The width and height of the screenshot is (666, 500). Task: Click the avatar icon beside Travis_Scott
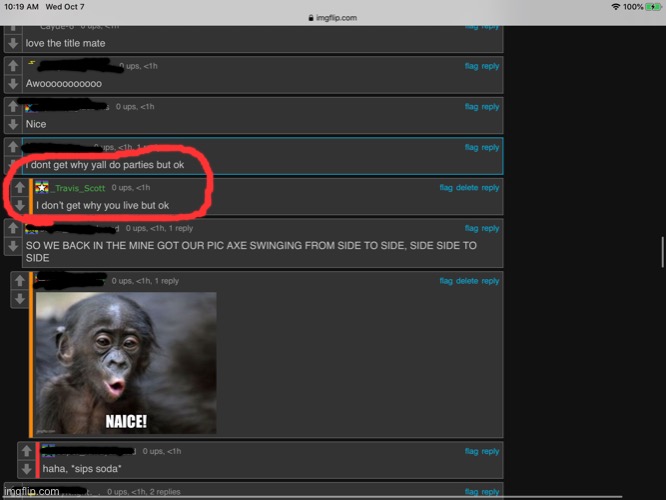click(x=42, y=187)
